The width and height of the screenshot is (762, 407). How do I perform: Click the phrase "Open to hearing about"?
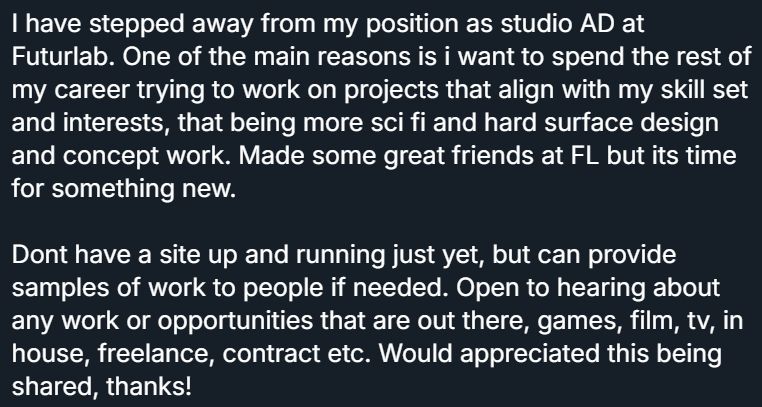pyautogui.click(x=588, y=288)
